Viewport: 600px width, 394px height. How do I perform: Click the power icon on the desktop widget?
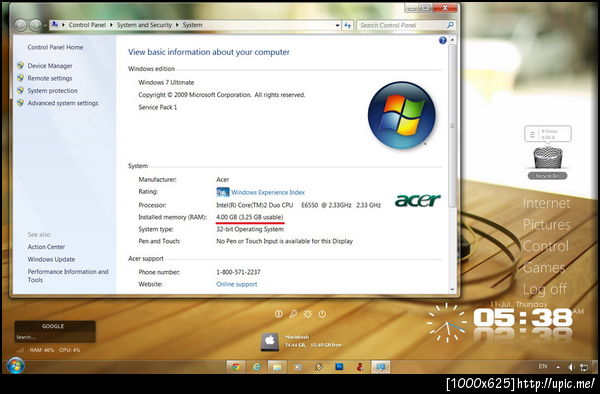pyautogui.click(x=323, y=314)
